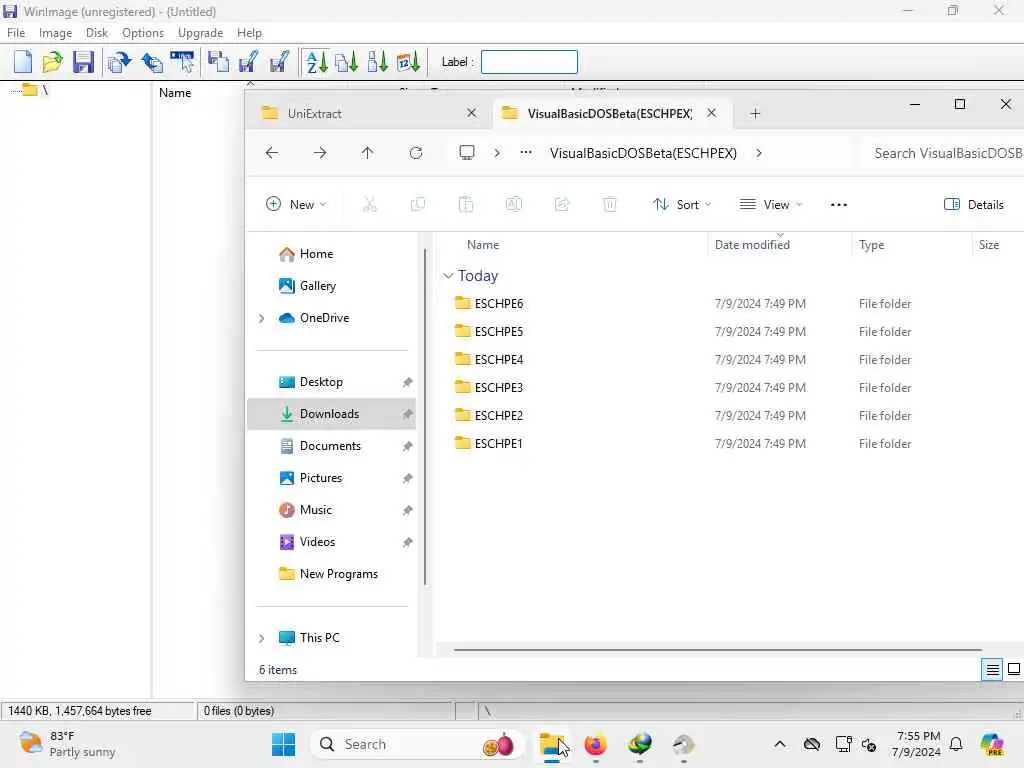Expand OneDrive in navigation pane
The width and height of the screenshot is (1024, 768).
(261, 318)
